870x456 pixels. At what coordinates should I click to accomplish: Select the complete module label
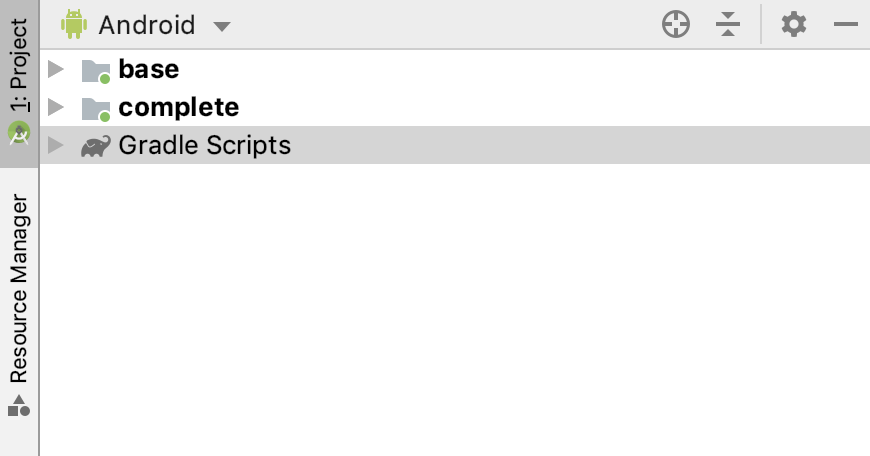click(179, 107)
